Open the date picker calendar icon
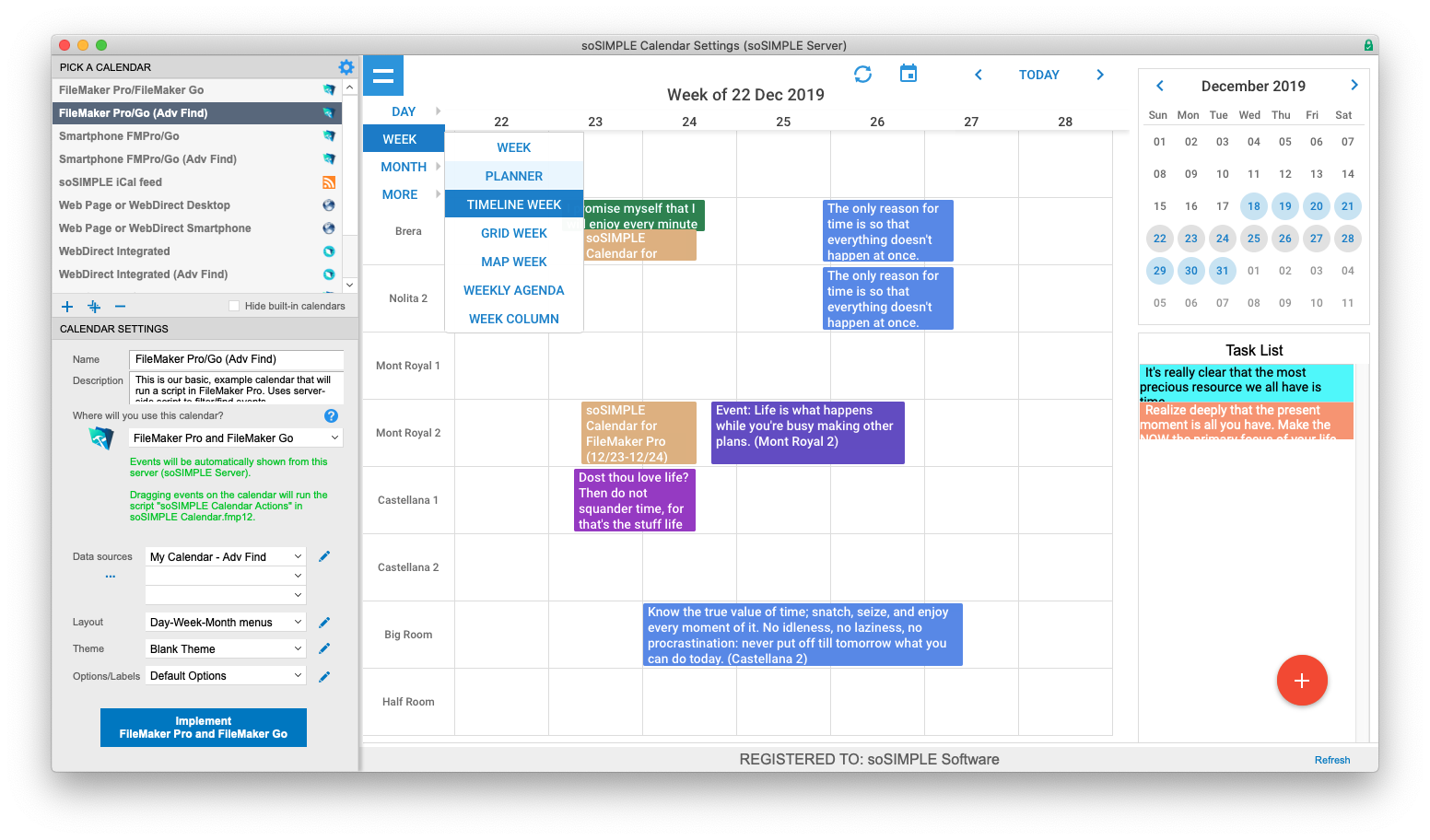1430x840 pixels. (x=908, y=74)
